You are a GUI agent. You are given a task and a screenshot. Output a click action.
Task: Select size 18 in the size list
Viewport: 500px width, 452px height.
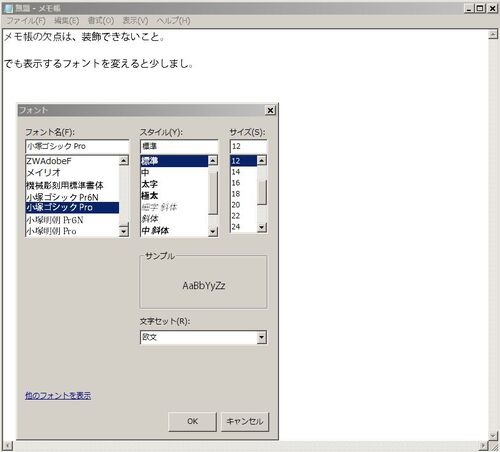tap(243, 194)
